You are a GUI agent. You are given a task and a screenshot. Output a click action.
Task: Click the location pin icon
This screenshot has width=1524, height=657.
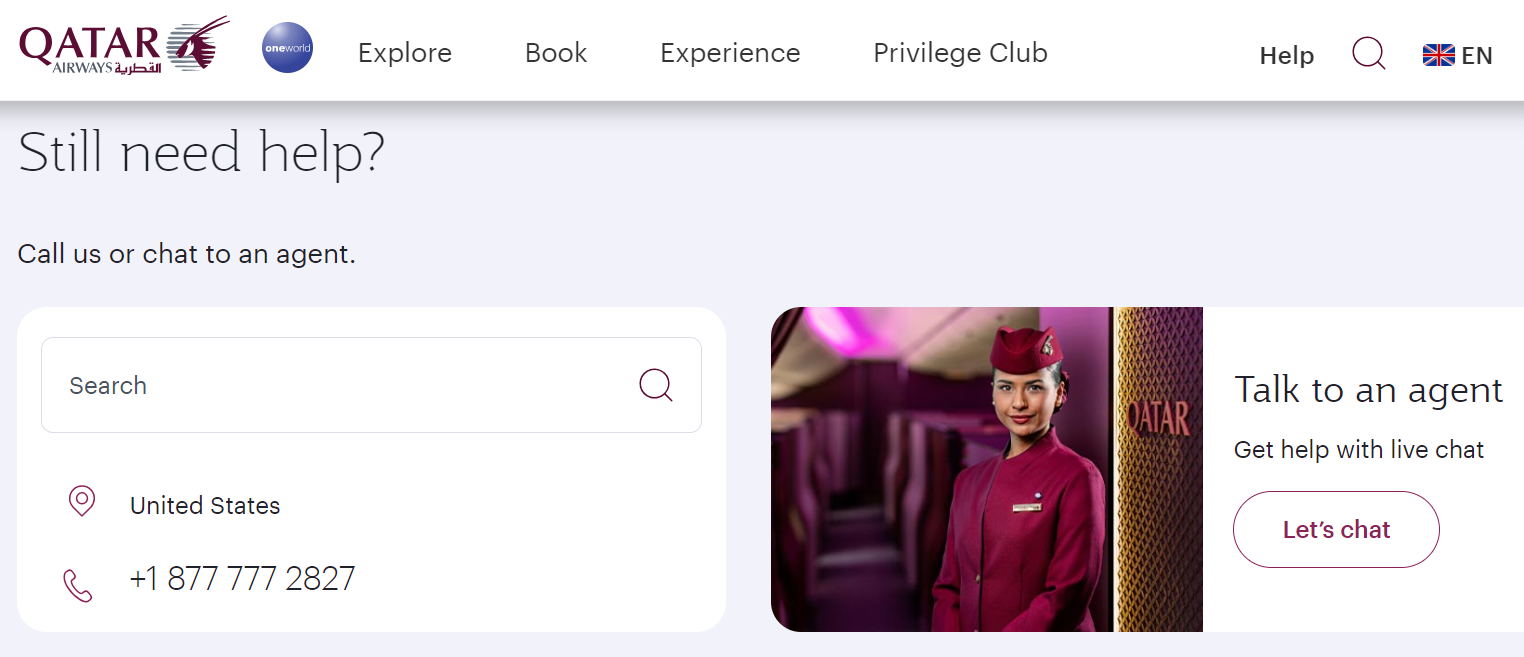click(x=81, y=500)
